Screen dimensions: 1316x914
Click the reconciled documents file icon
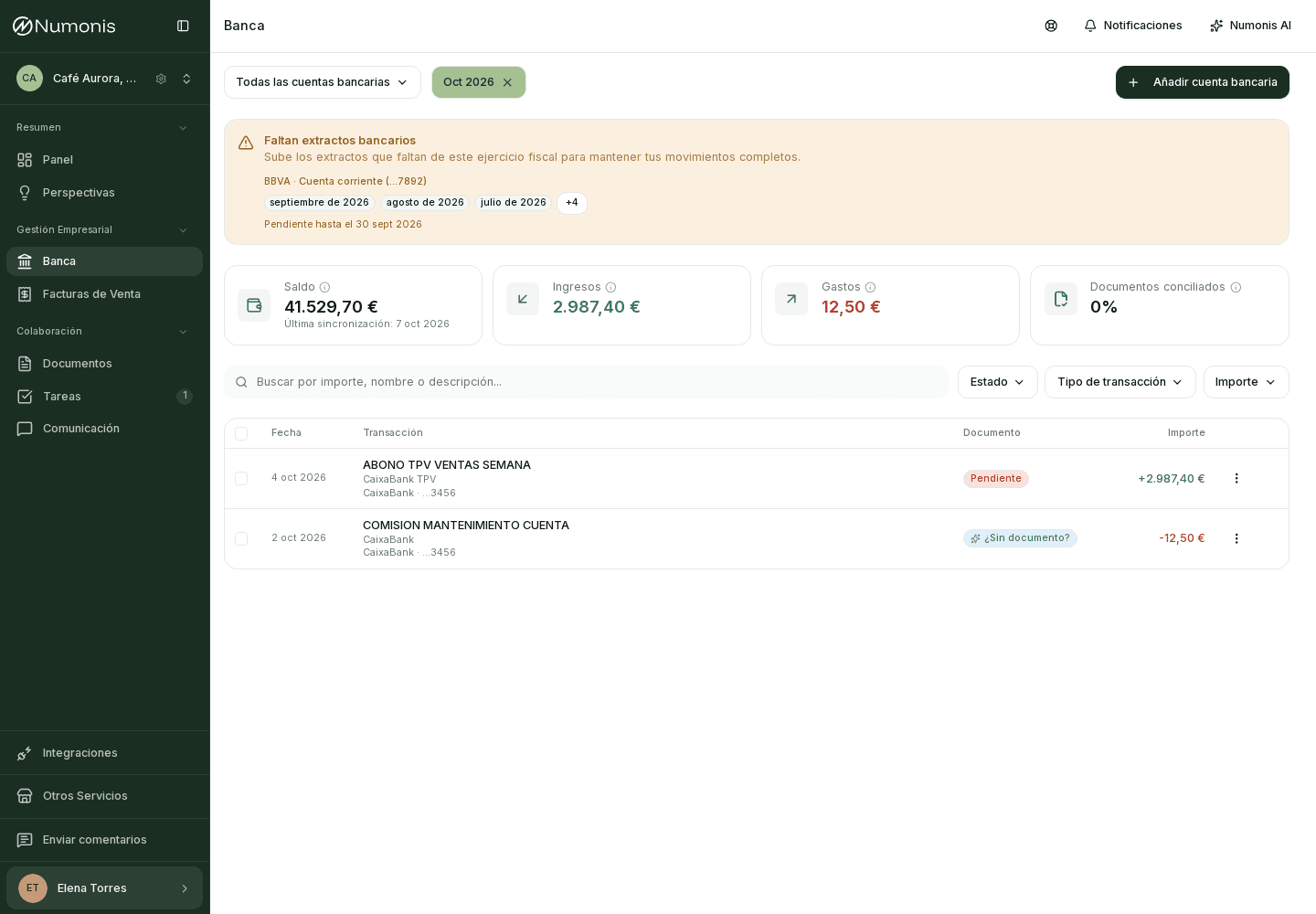tap(1061, 299)
